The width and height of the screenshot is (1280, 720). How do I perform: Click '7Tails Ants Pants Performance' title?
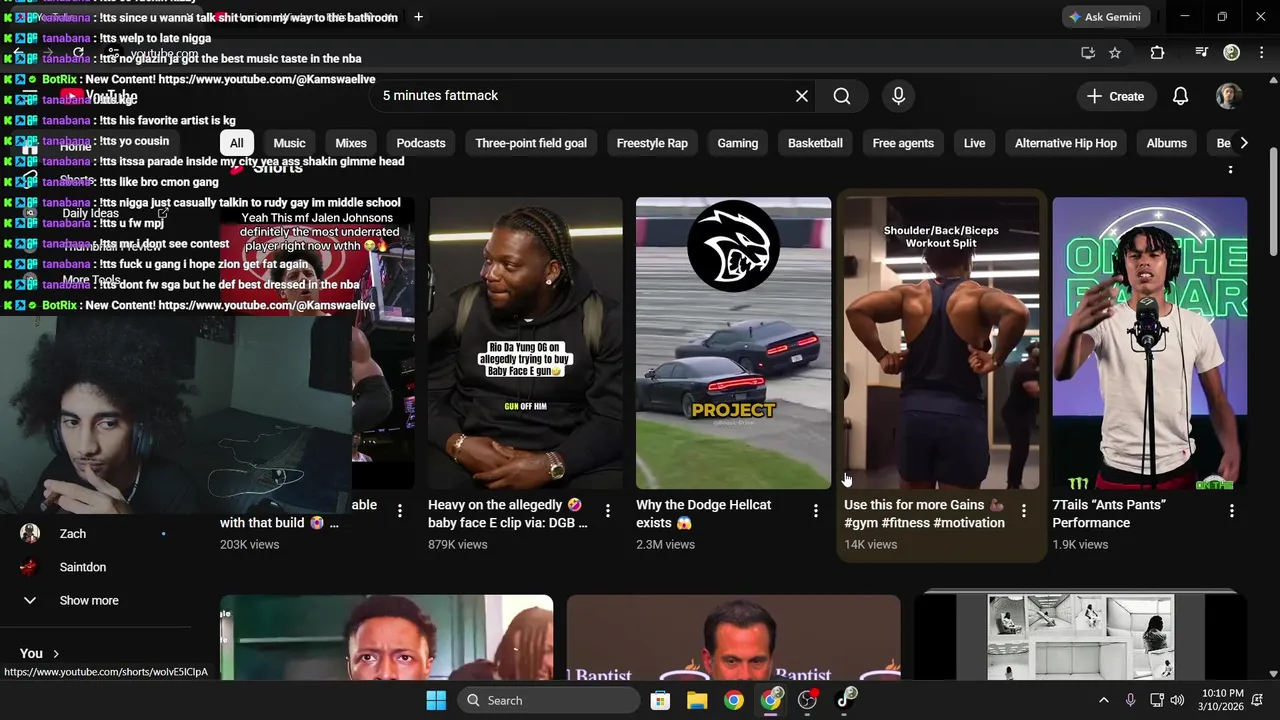click(x=1109, y=514)
